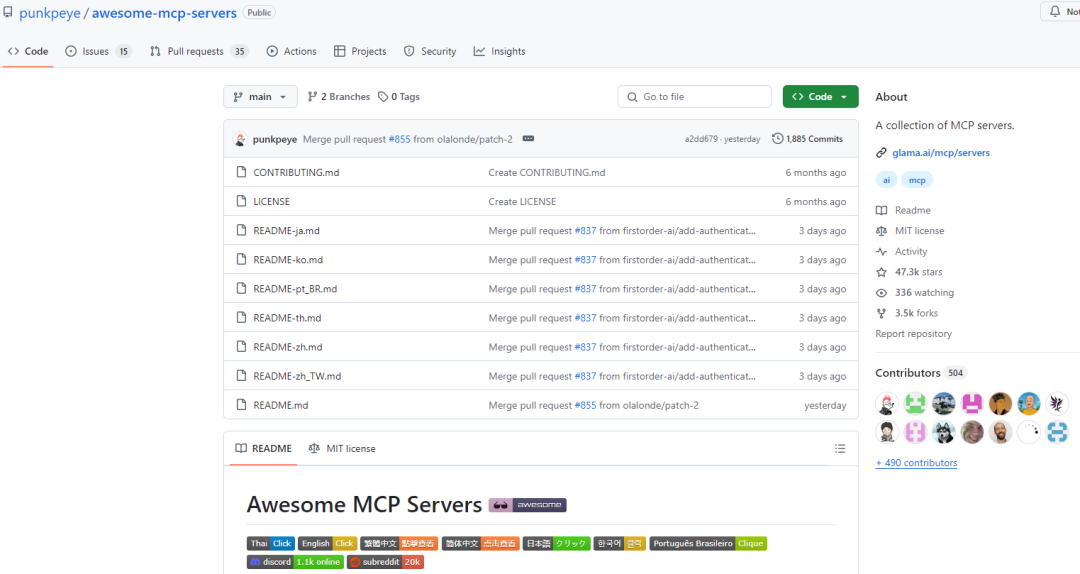Viewport: 1080px width, 574px height.
Task: Expand commit message ellipsis icon
Action: pyautogui.click(x=528, y=139)
